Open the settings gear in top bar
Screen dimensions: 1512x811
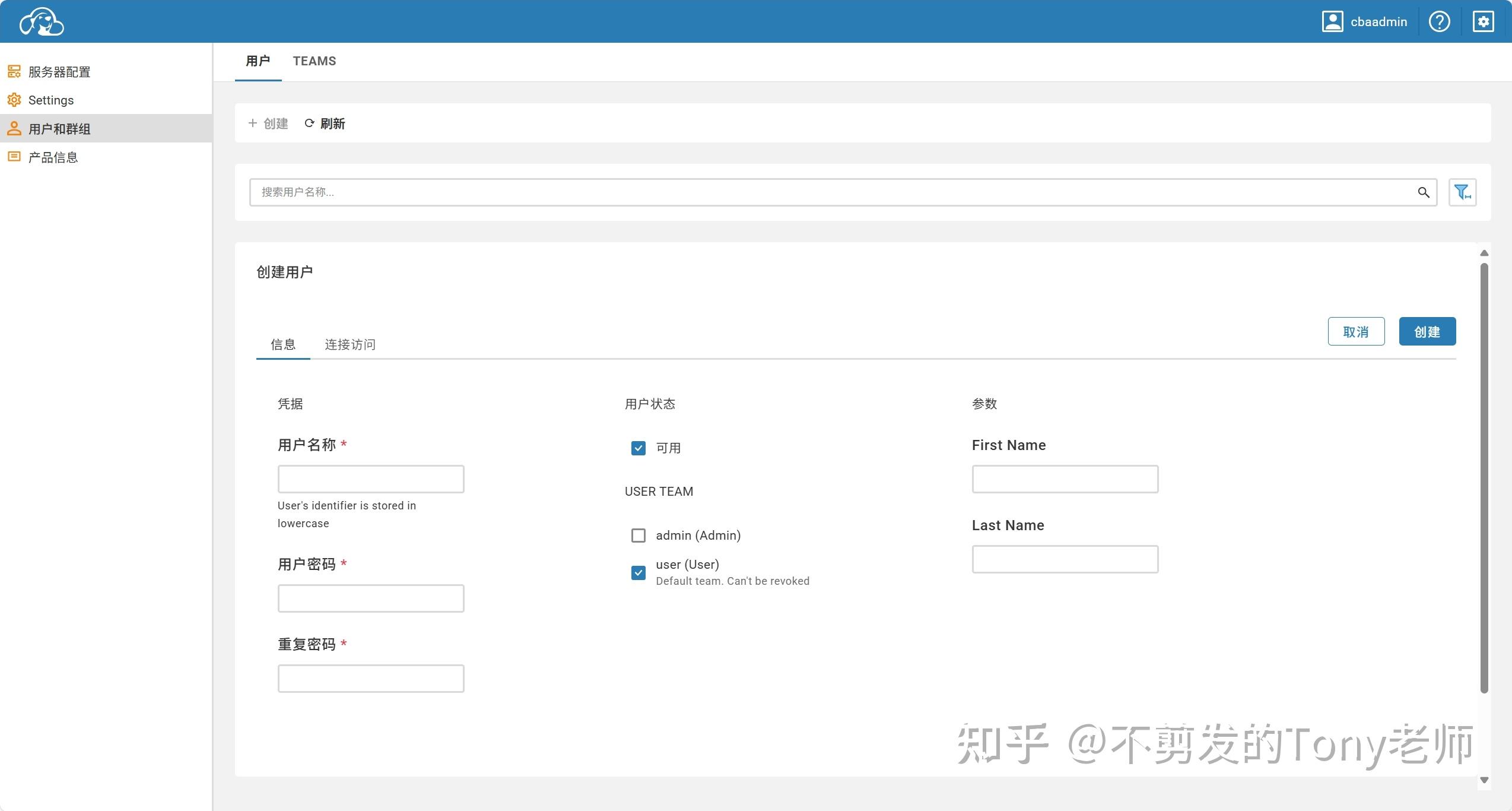(1483, 21)
